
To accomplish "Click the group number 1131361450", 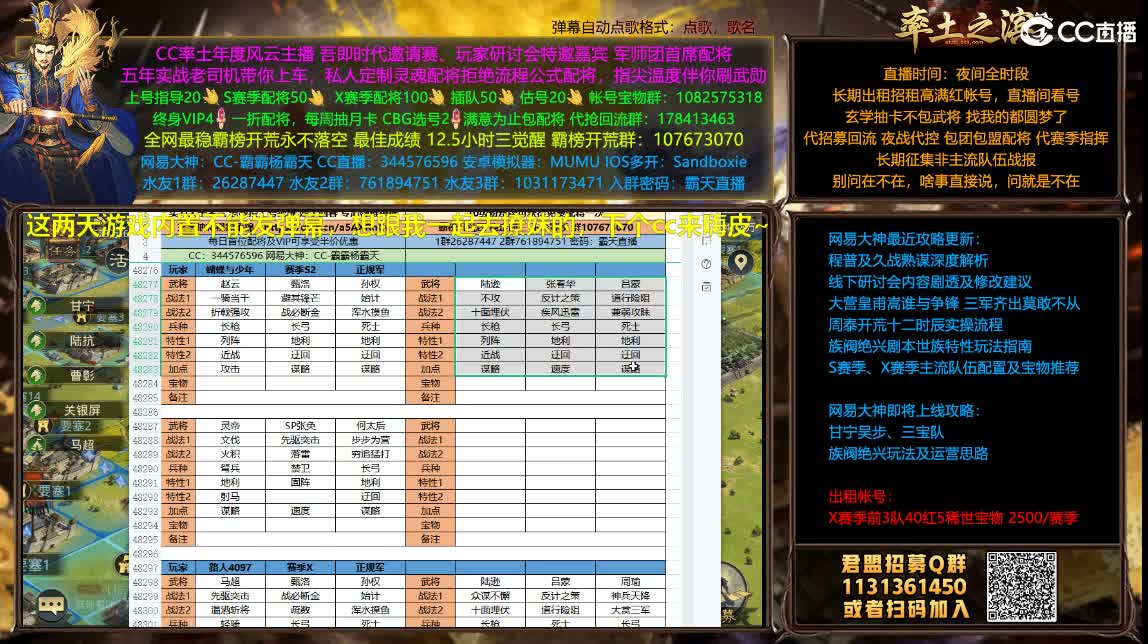I will pyautogui.click(x=904, y=587).
